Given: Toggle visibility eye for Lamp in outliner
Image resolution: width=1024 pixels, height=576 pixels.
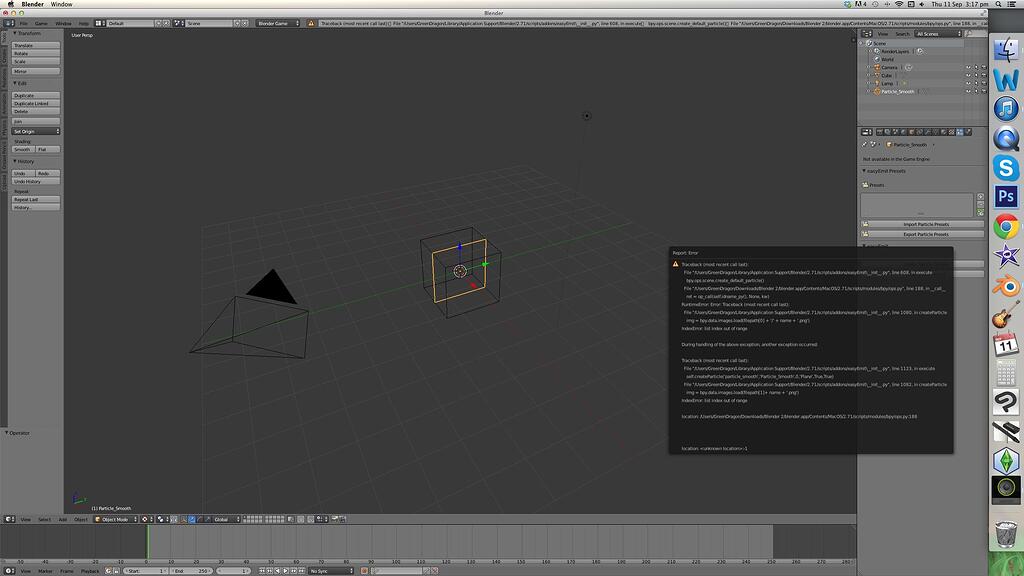Looking at the screenshot, I should click(x=968, y=84).
